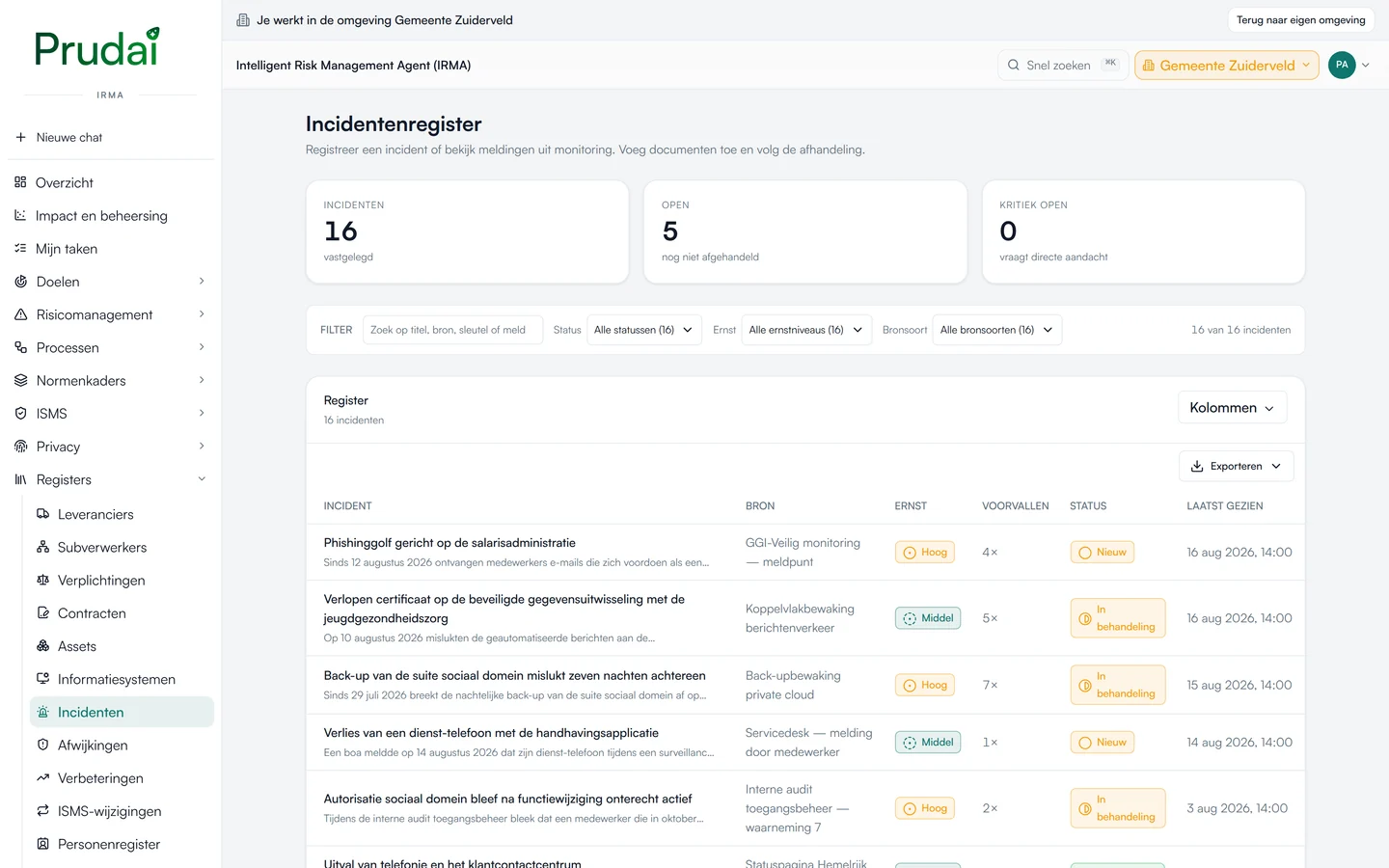Open the Alle ernstniveaus dropdown

pos(806,330)
